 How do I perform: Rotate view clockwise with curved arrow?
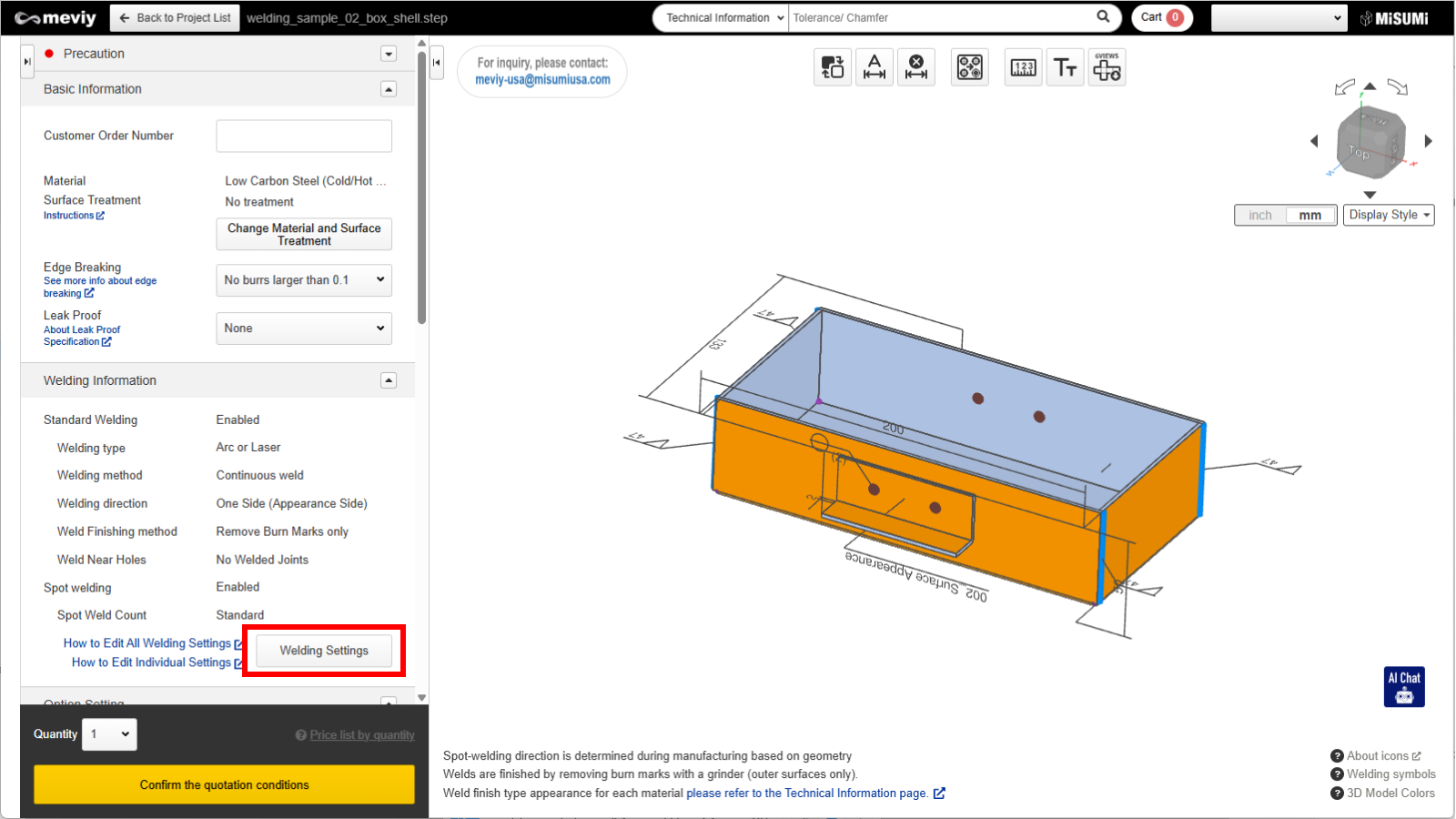pyautogui.click(x=1398, y=87)
